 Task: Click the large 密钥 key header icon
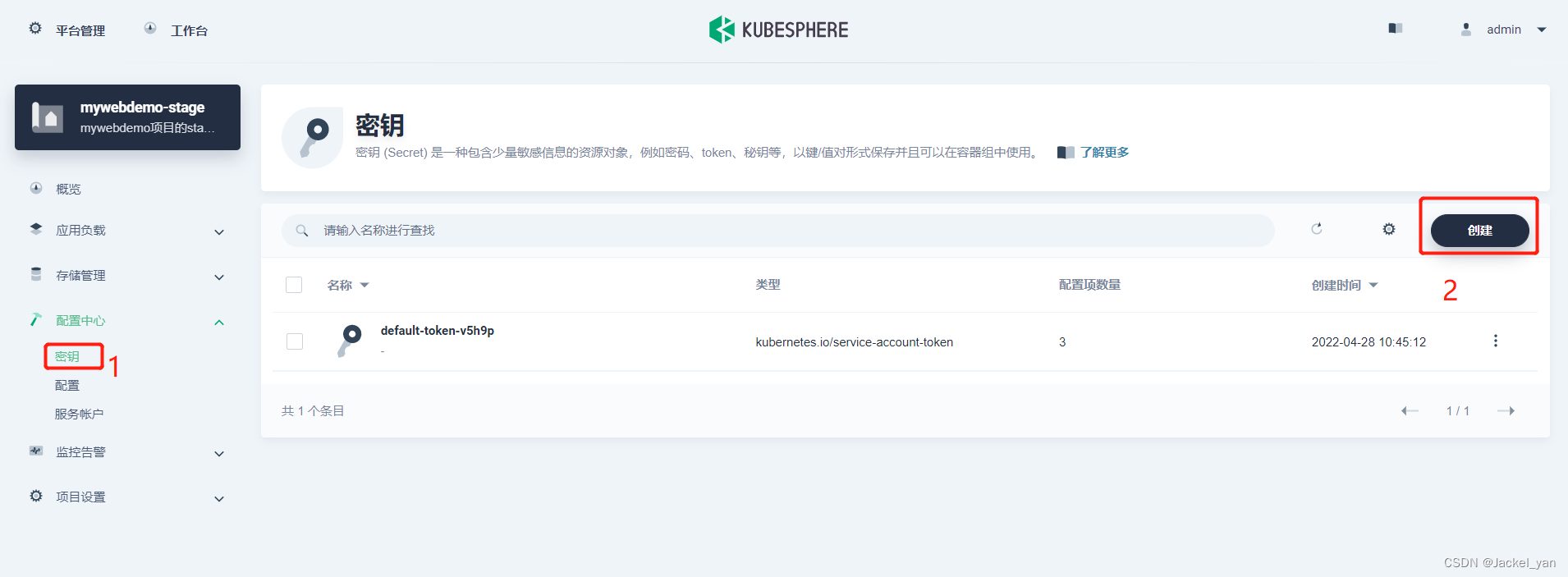pos(312,138)
